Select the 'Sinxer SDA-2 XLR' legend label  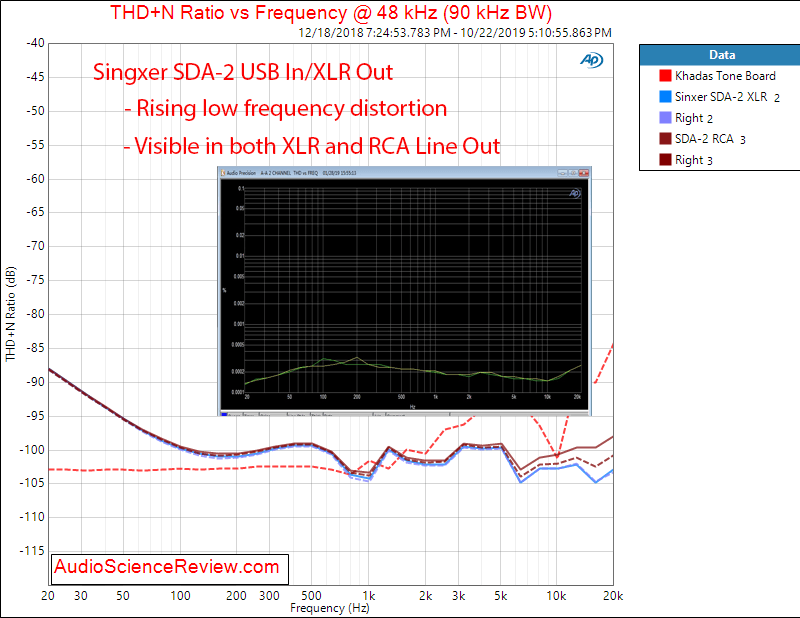coord(721,97)
